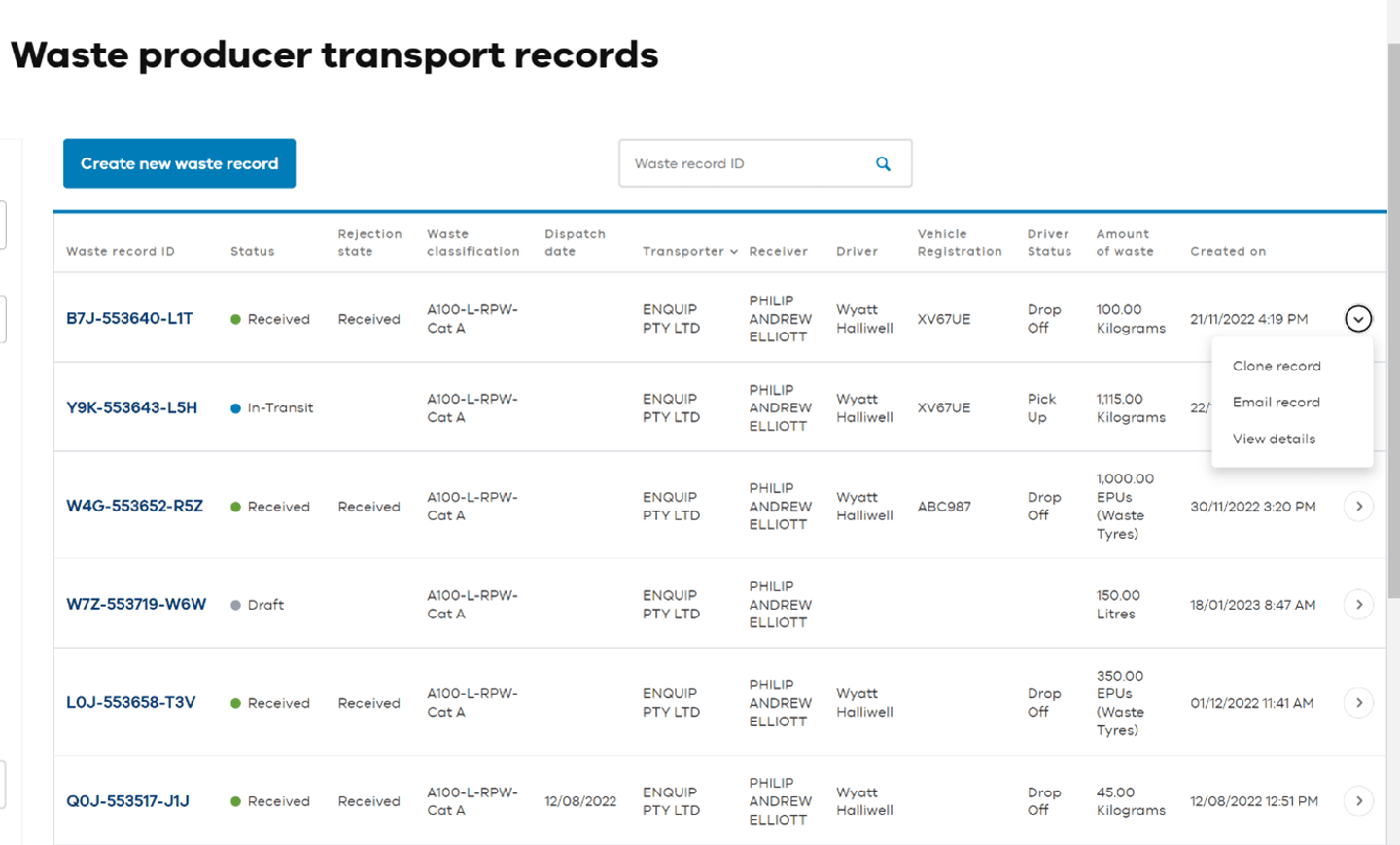Click the amount 150.00 Litres
The width and height of the screenshot is (1400, 845).
coord(1118,605)
